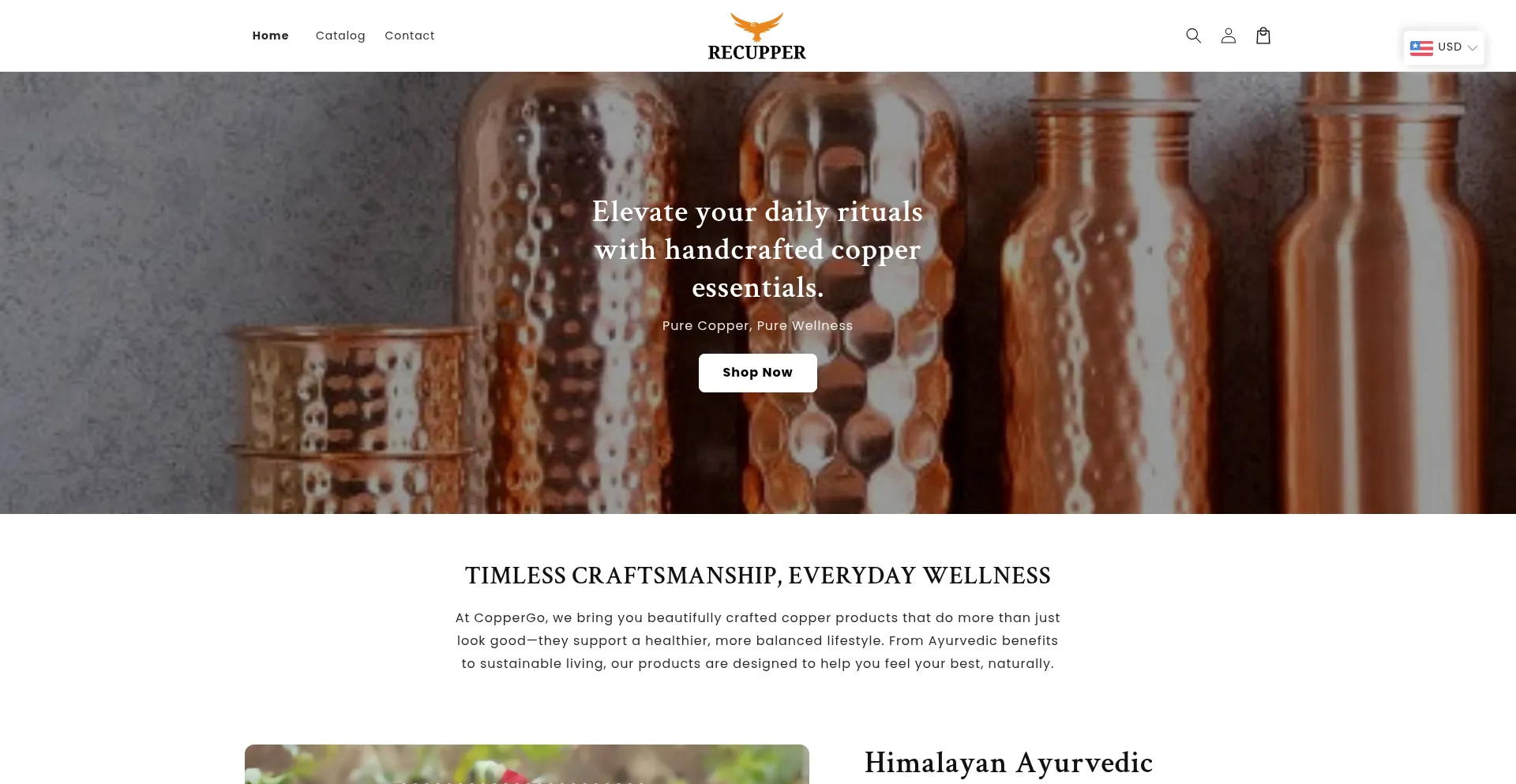Click the copper bottles hero image
Image resolution: width=1516 pixels, height=784 pixels.
click(758, 293)
